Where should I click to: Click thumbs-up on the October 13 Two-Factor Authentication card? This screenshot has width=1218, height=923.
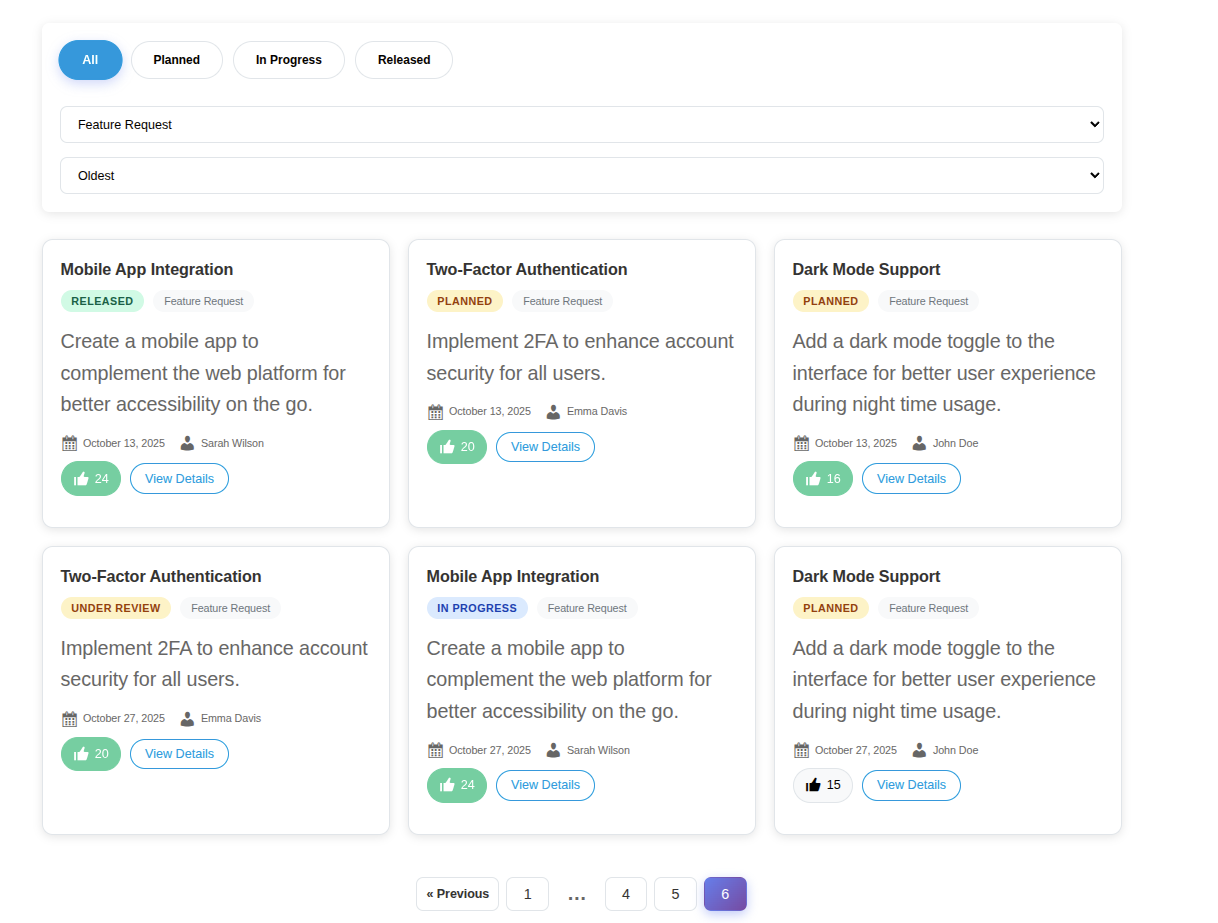coord(457,447)
